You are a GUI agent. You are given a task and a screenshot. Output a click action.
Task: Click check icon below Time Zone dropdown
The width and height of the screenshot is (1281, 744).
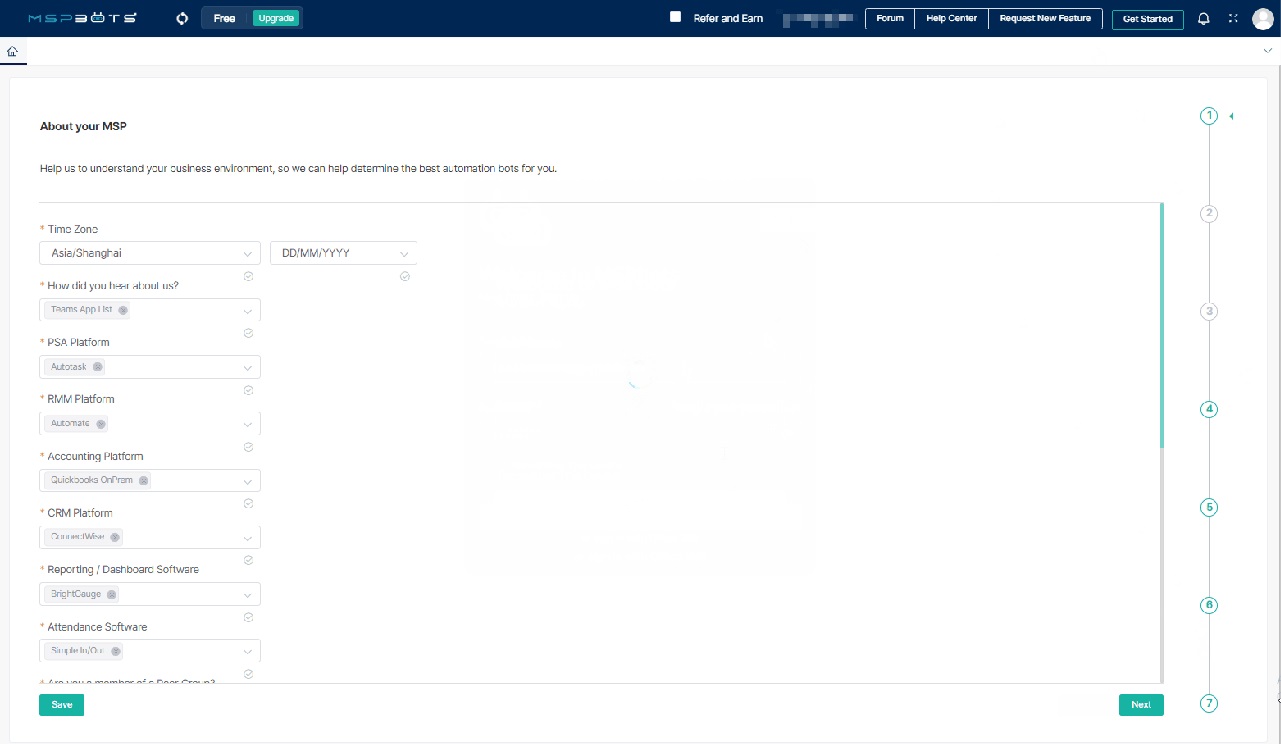click(248, 277)
